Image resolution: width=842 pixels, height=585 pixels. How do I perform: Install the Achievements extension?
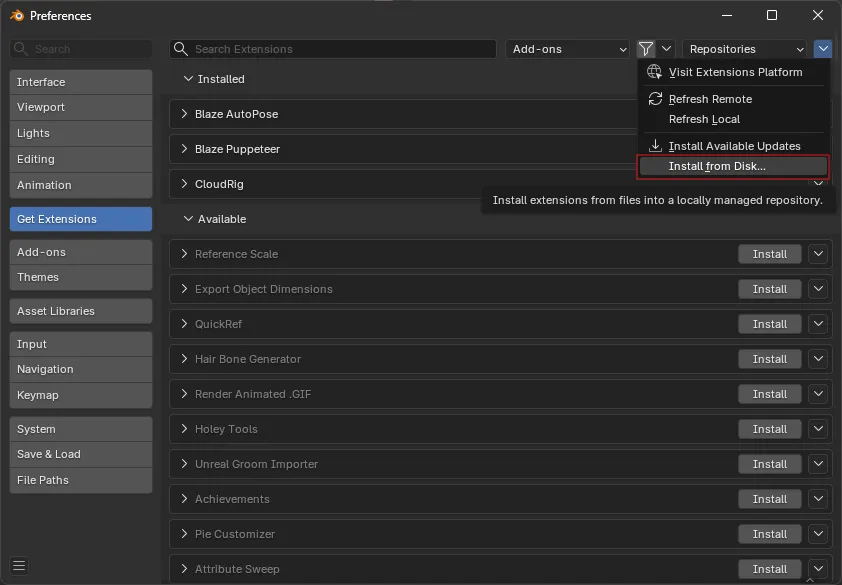[770, 499]
